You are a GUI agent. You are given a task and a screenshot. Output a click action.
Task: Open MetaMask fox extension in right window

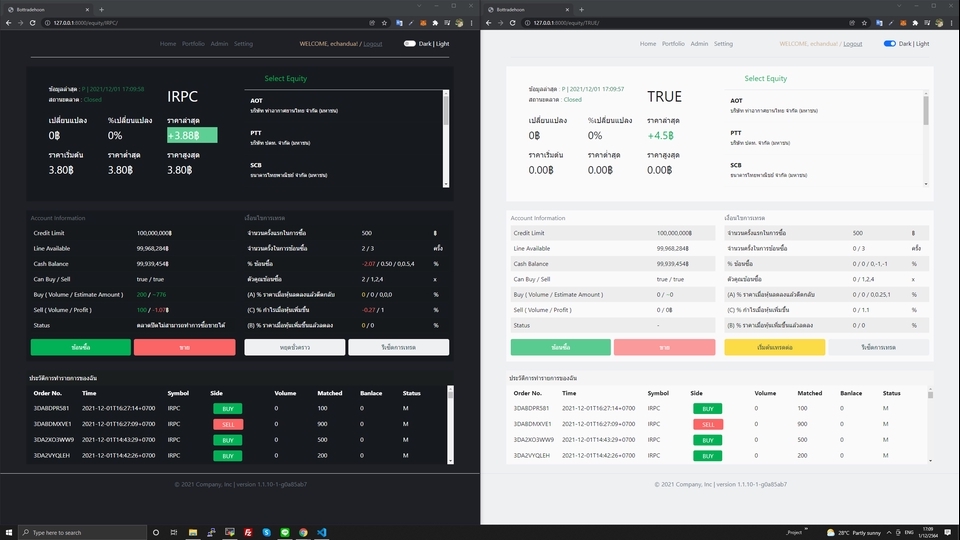click(x=902, y=22)
